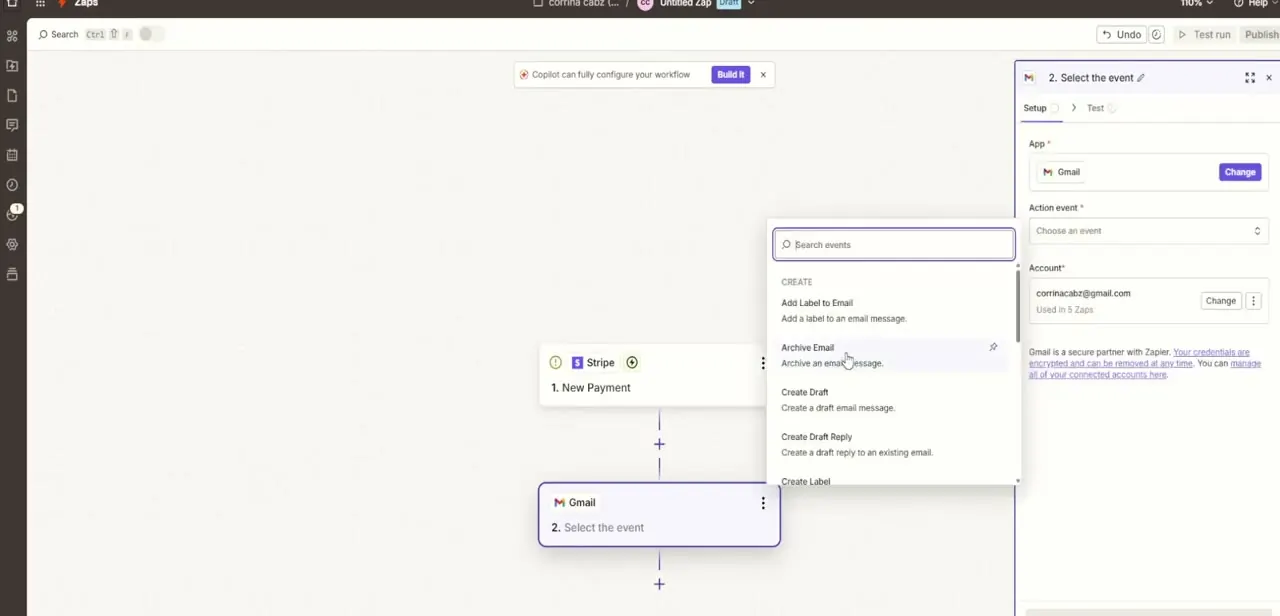Viewport: 1280px width, 616px height.
Task: Dismiss the Copilot suggestion banner
Action: 763,75
